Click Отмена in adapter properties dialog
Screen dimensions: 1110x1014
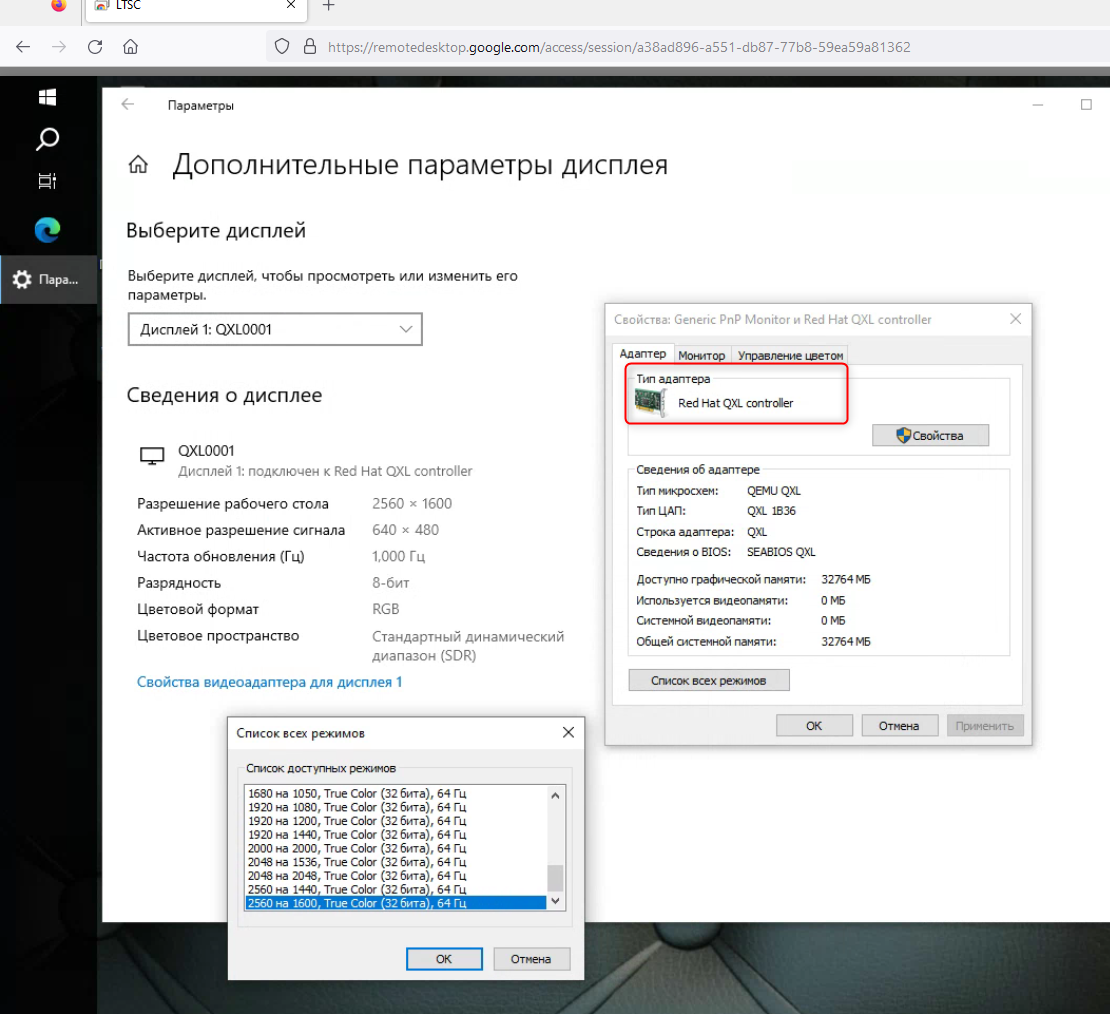[899, 726]
